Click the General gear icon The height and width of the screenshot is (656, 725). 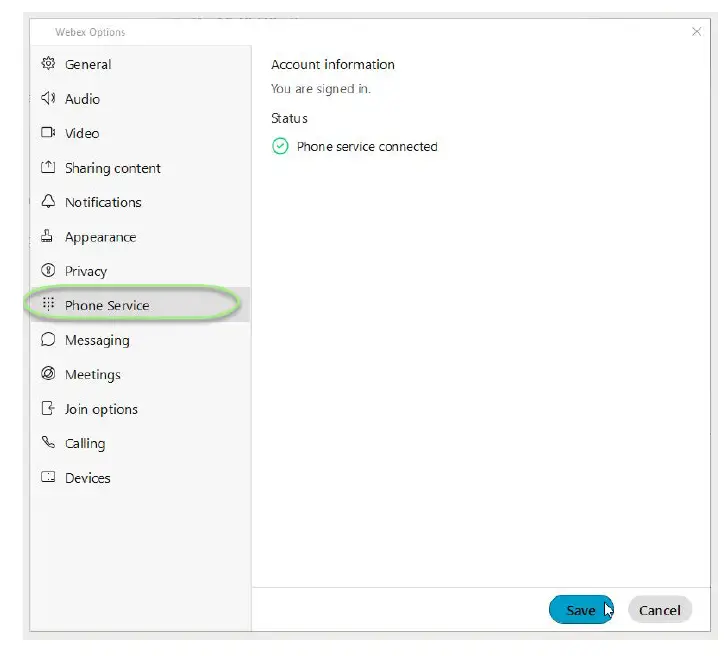tap(48, 63)
